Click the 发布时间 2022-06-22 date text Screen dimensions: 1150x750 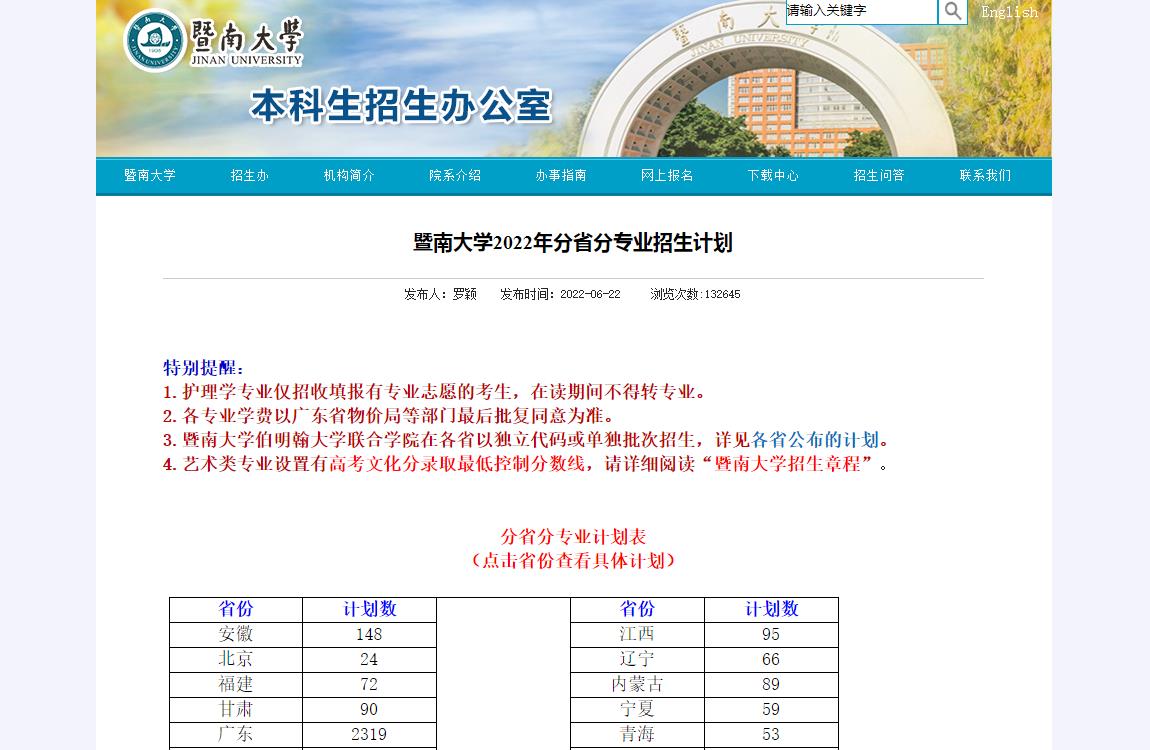(x=560, y=294)
